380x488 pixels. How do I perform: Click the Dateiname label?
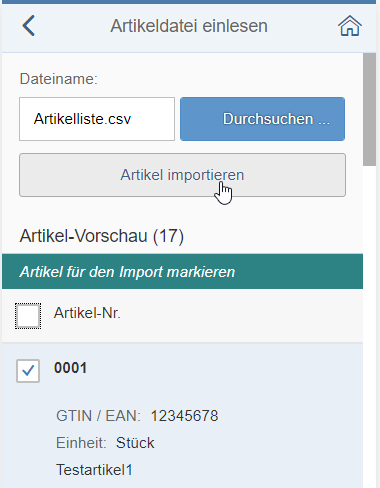tap(59, 79)
